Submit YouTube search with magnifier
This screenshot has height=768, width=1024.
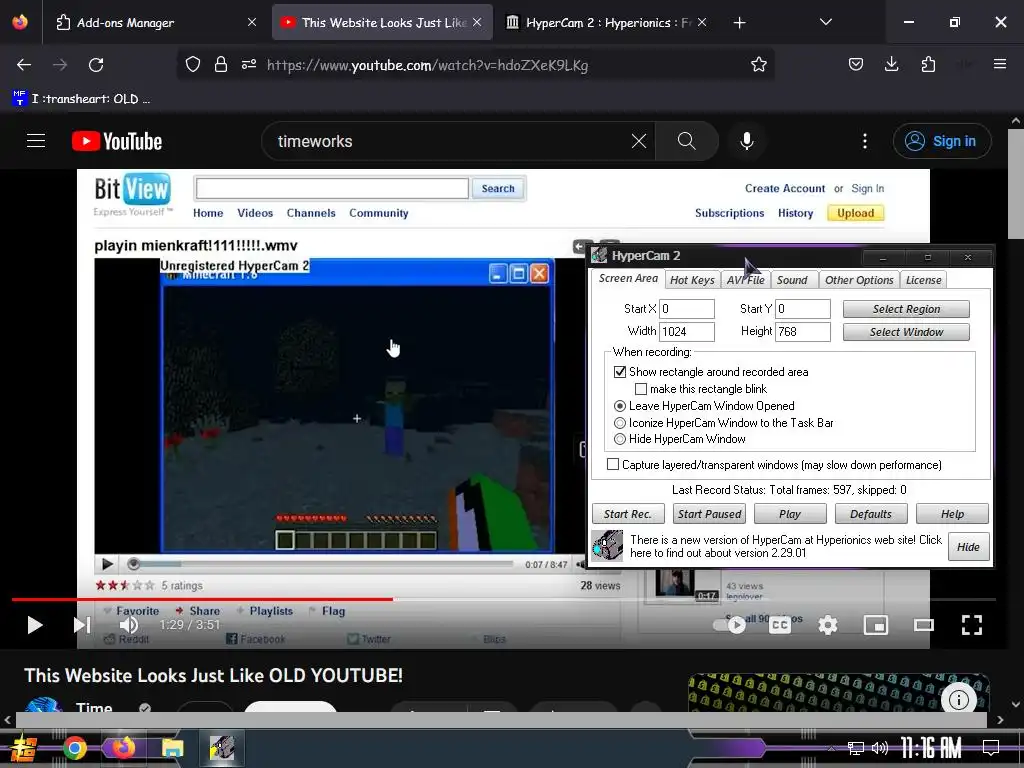(686, 141)
